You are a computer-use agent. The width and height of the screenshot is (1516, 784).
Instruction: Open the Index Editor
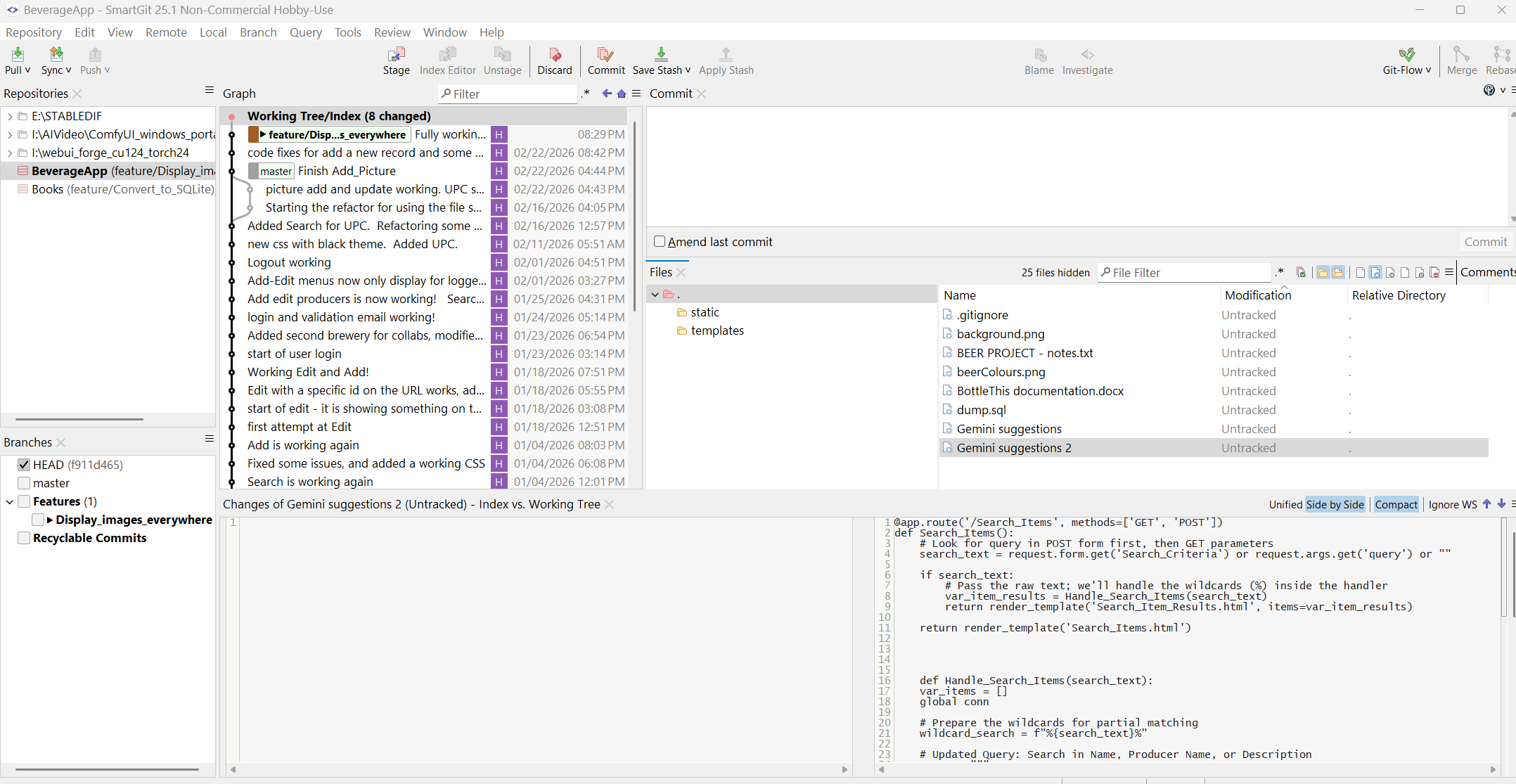(447, 61)
